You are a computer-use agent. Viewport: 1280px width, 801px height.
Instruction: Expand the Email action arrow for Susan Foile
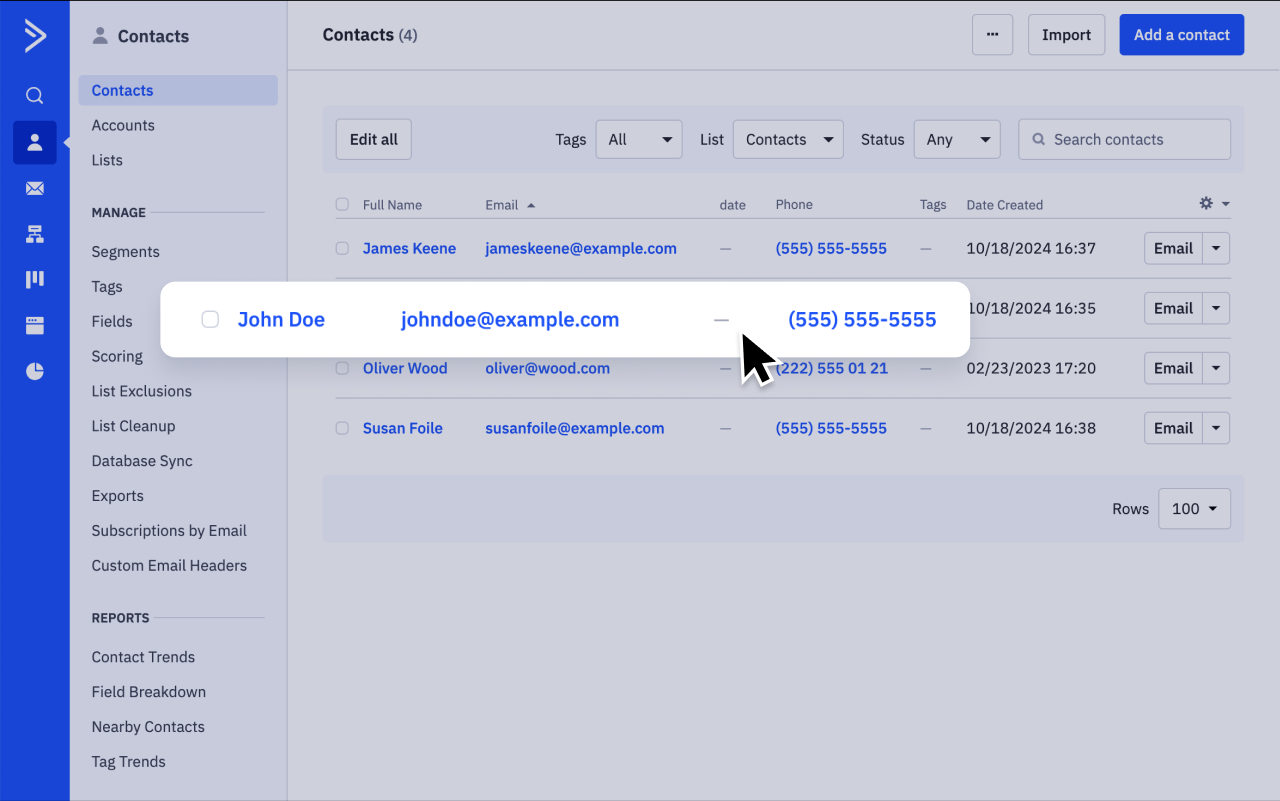pos(1216,428)
